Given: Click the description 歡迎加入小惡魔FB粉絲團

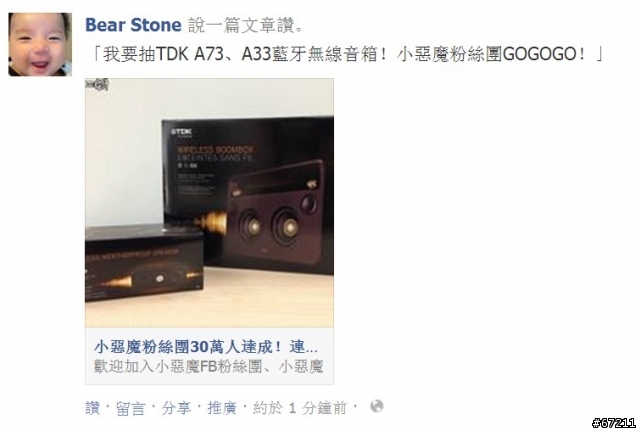Looking at the screenshot, I should click(x=209, y=367).
